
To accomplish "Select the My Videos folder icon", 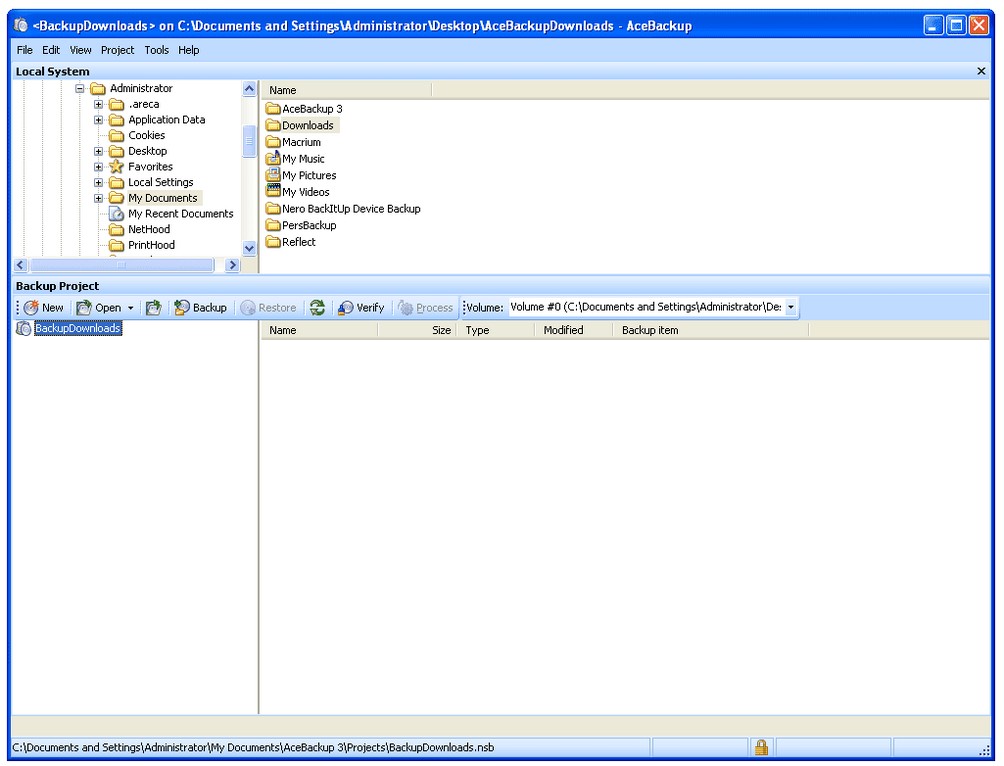I will (x=273, y=192).
